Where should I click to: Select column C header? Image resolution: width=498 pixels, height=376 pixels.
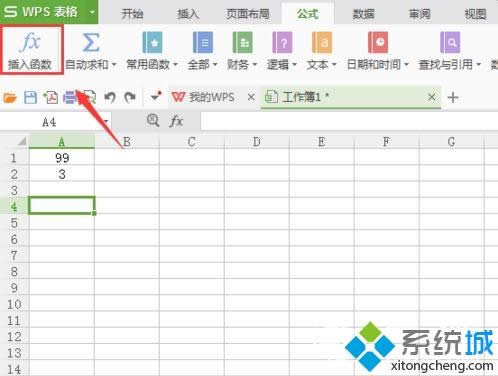pos(192,142)
